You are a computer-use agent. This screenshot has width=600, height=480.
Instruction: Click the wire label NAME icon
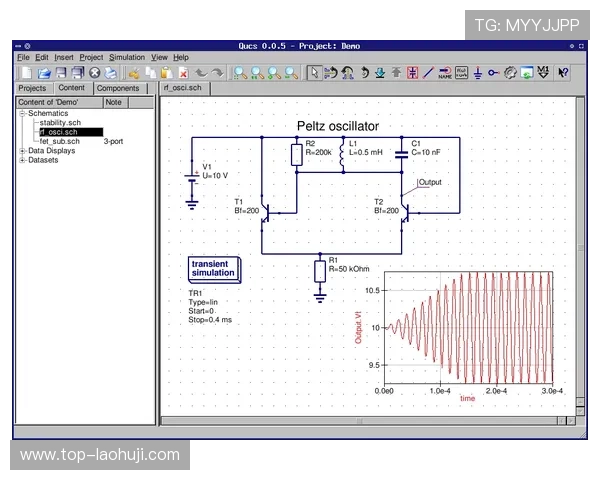[445, 73]
